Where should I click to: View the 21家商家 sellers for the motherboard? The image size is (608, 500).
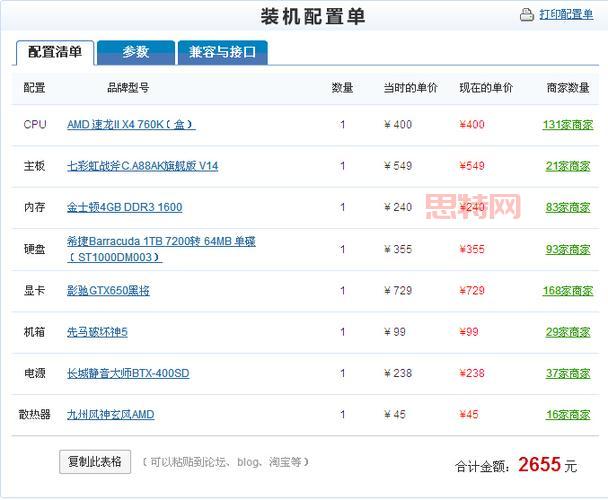tap(569, 166)
